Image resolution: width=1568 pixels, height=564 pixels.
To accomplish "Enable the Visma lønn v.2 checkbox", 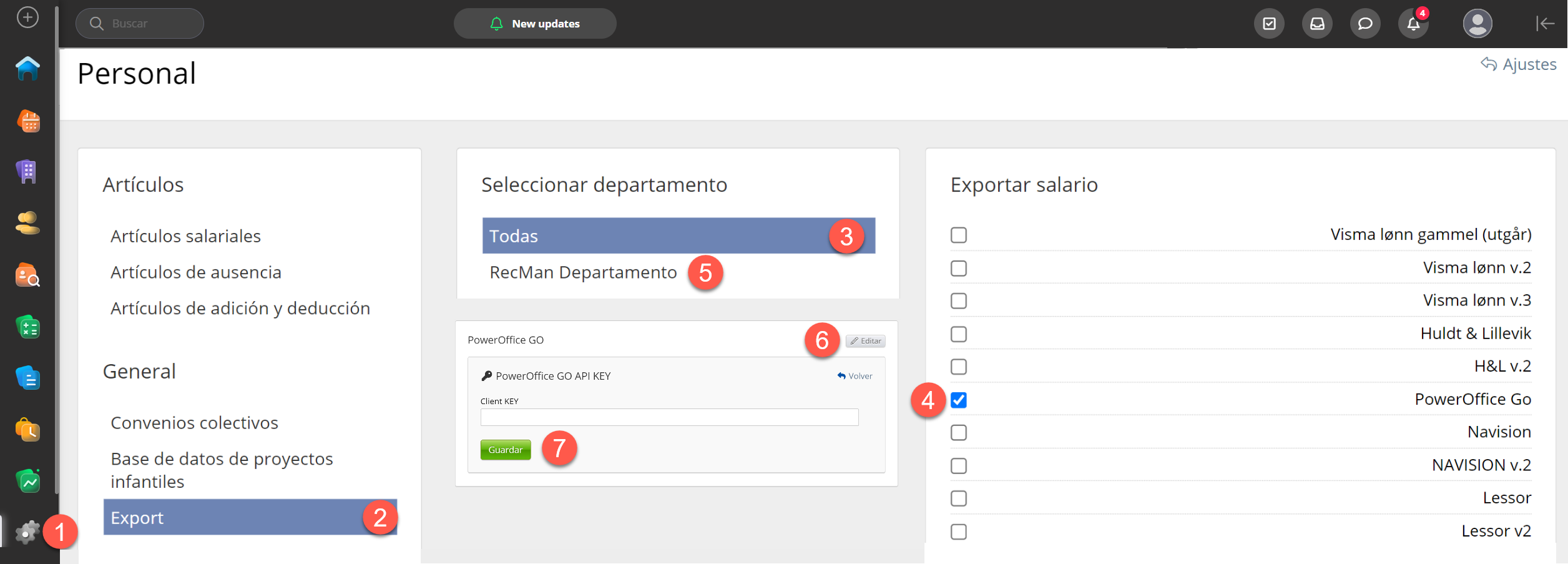I will pyautogui.click(x=959, y=269).
